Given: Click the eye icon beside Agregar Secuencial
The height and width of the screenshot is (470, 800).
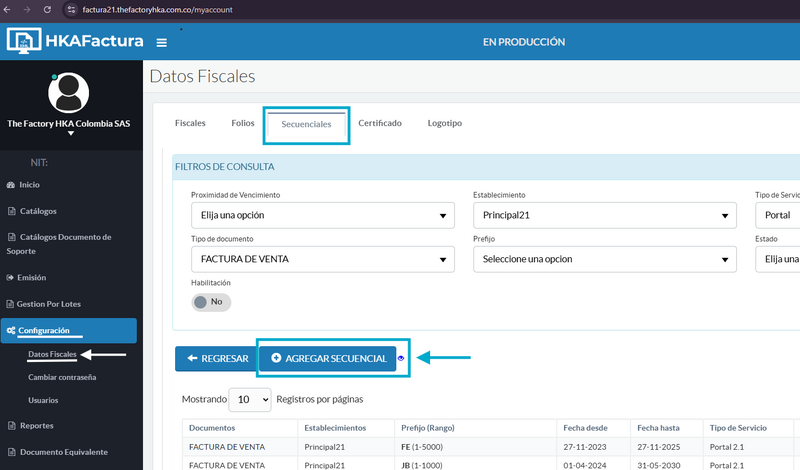Looking at the screenshot, I should click(401, 358).
